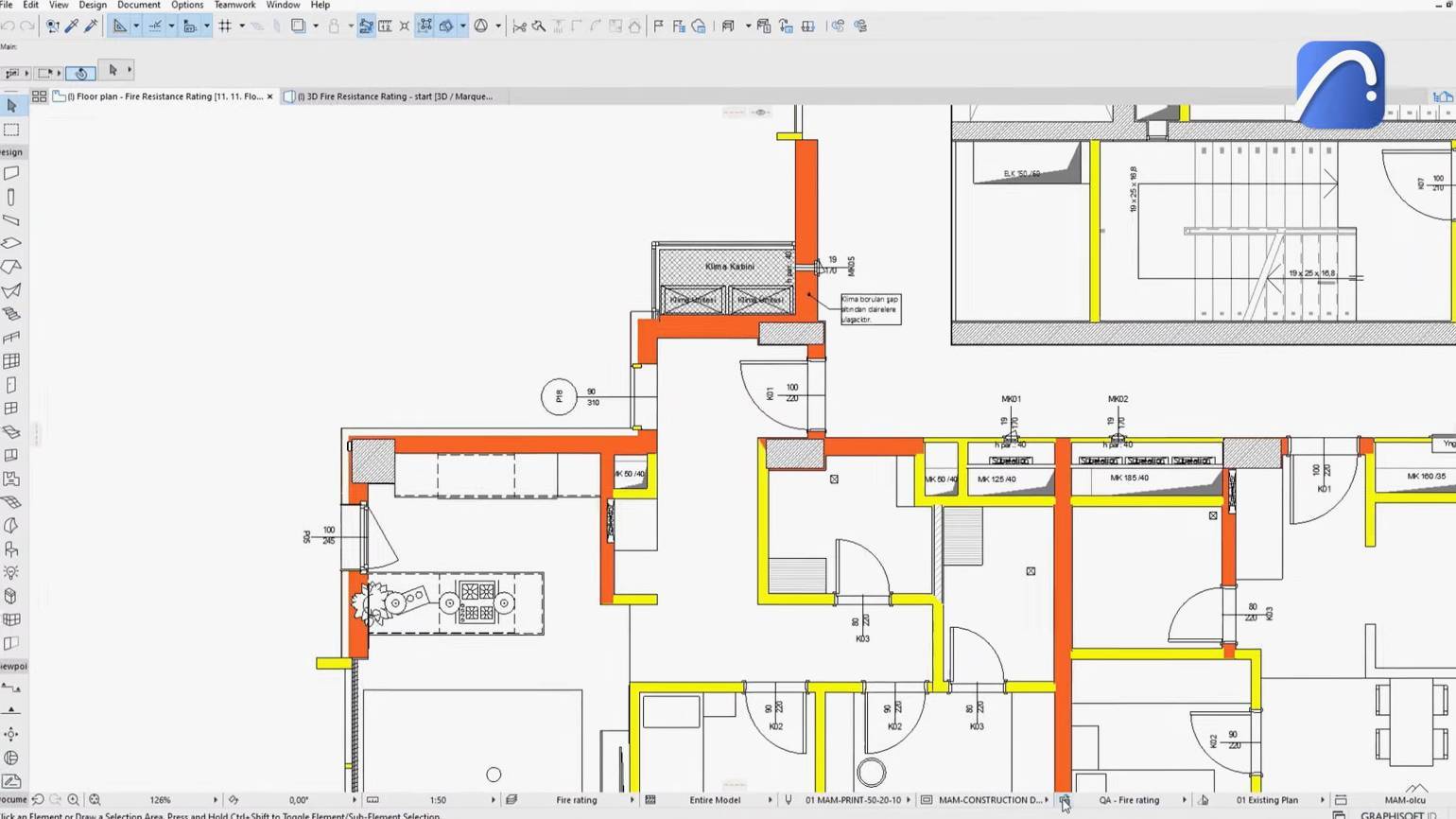Select the Marquee tool

[11, 130]
